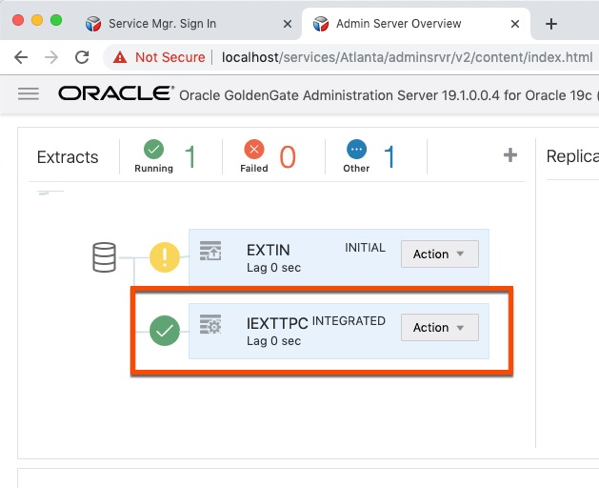The width and height of the screenshot is (599, 488).
Task: Open the Action dropdown for EXTIN
Action: tap(440, 254)
